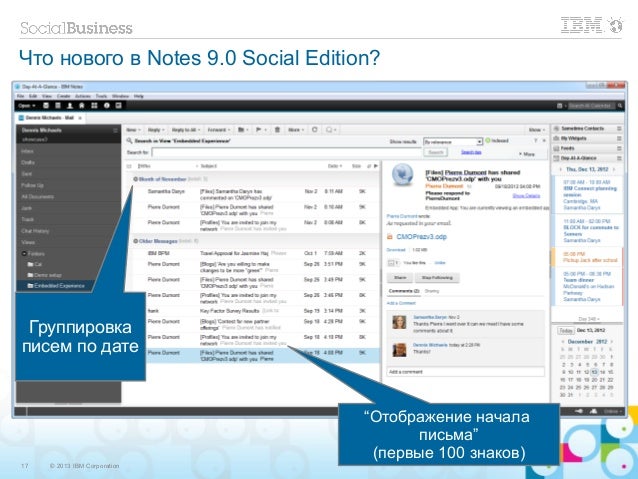
Task: Click in the Search for input field
Action: click(x=286, y=152)
